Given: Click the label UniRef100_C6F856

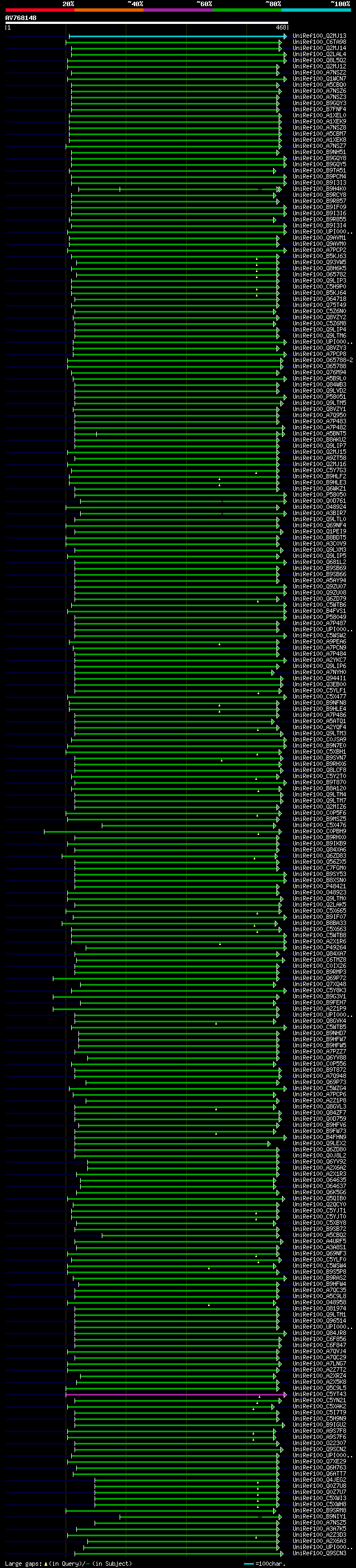Looking at the screenshot, I should tap(319, 1340).
